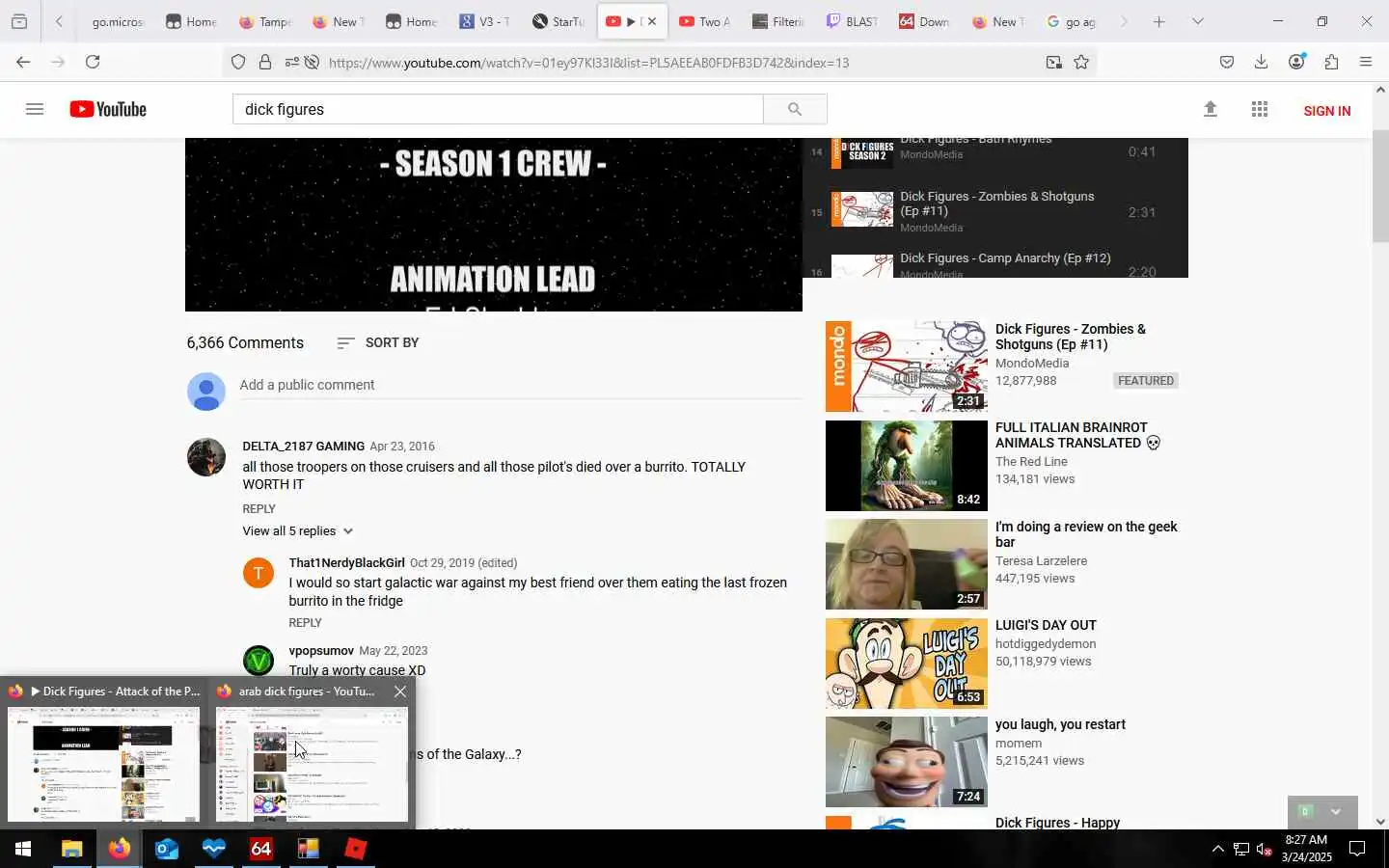Open DELTA_2187 GAMING channel name
This screenshot has height=868, width=1389.
tap(303, 446)
